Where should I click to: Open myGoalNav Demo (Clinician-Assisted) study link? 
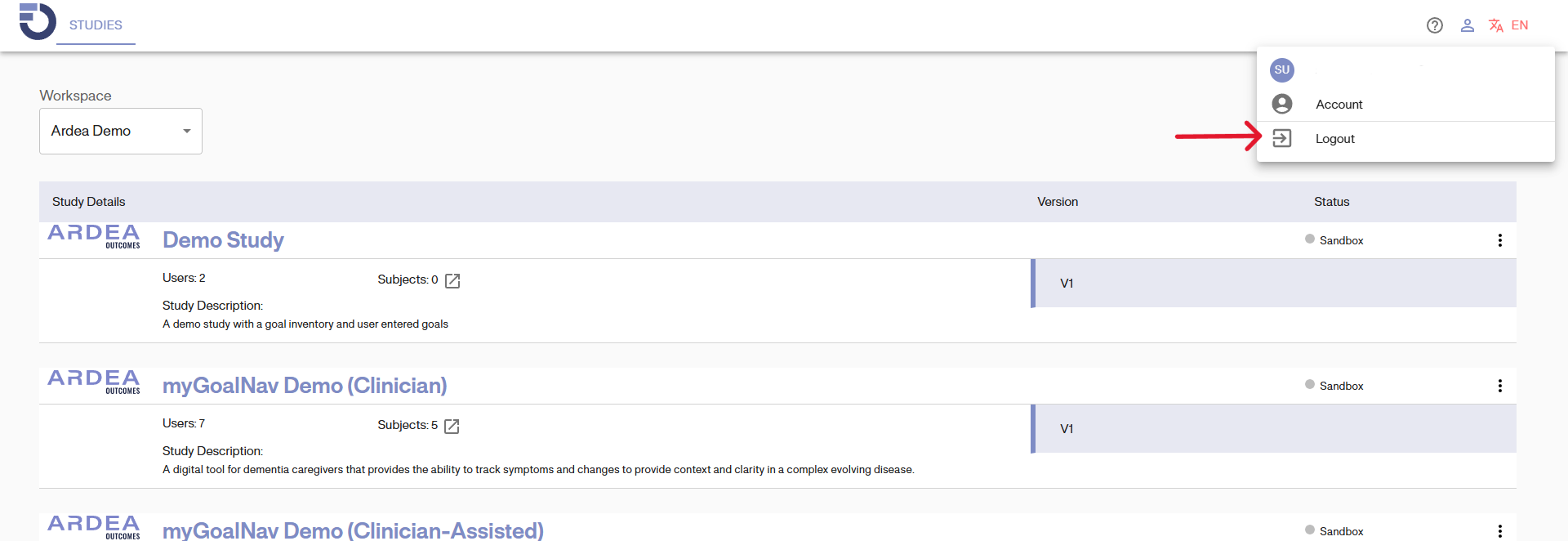click(353, 531)
